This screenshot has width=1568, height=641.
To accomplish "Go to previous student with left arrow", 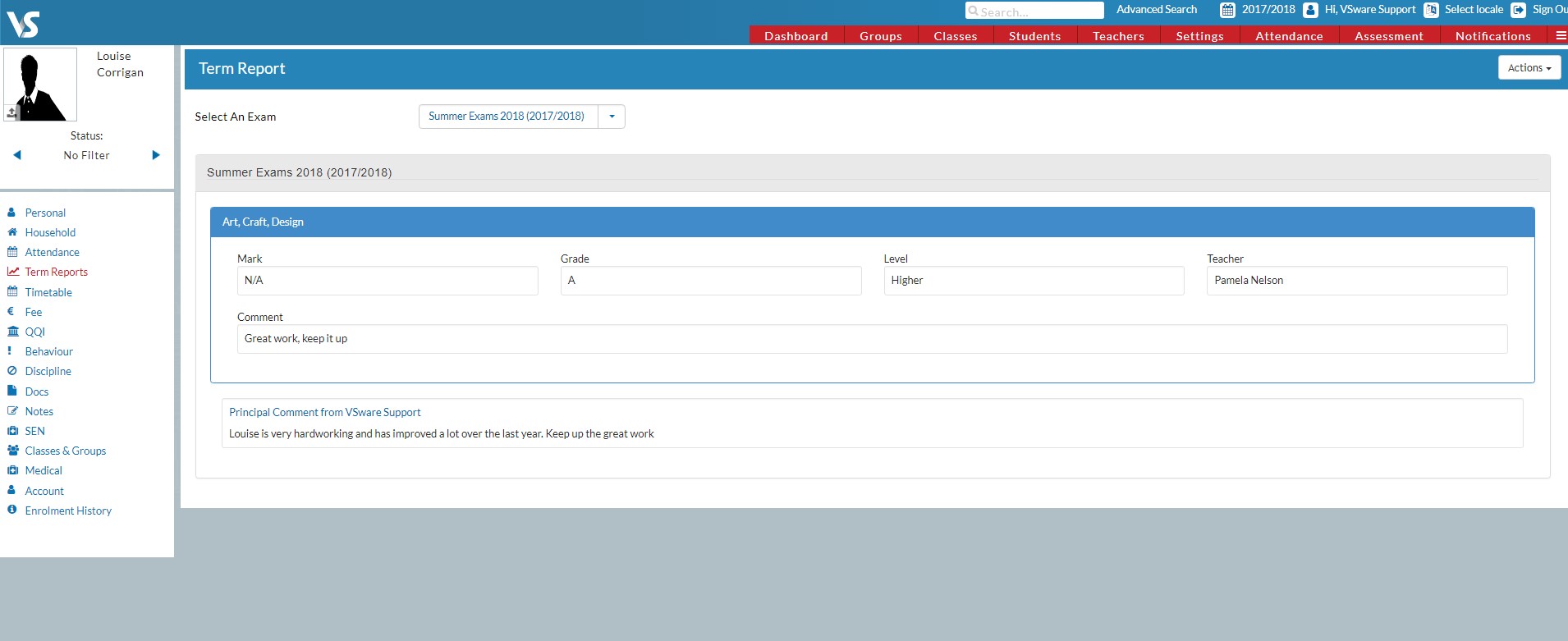I will 16,155.
